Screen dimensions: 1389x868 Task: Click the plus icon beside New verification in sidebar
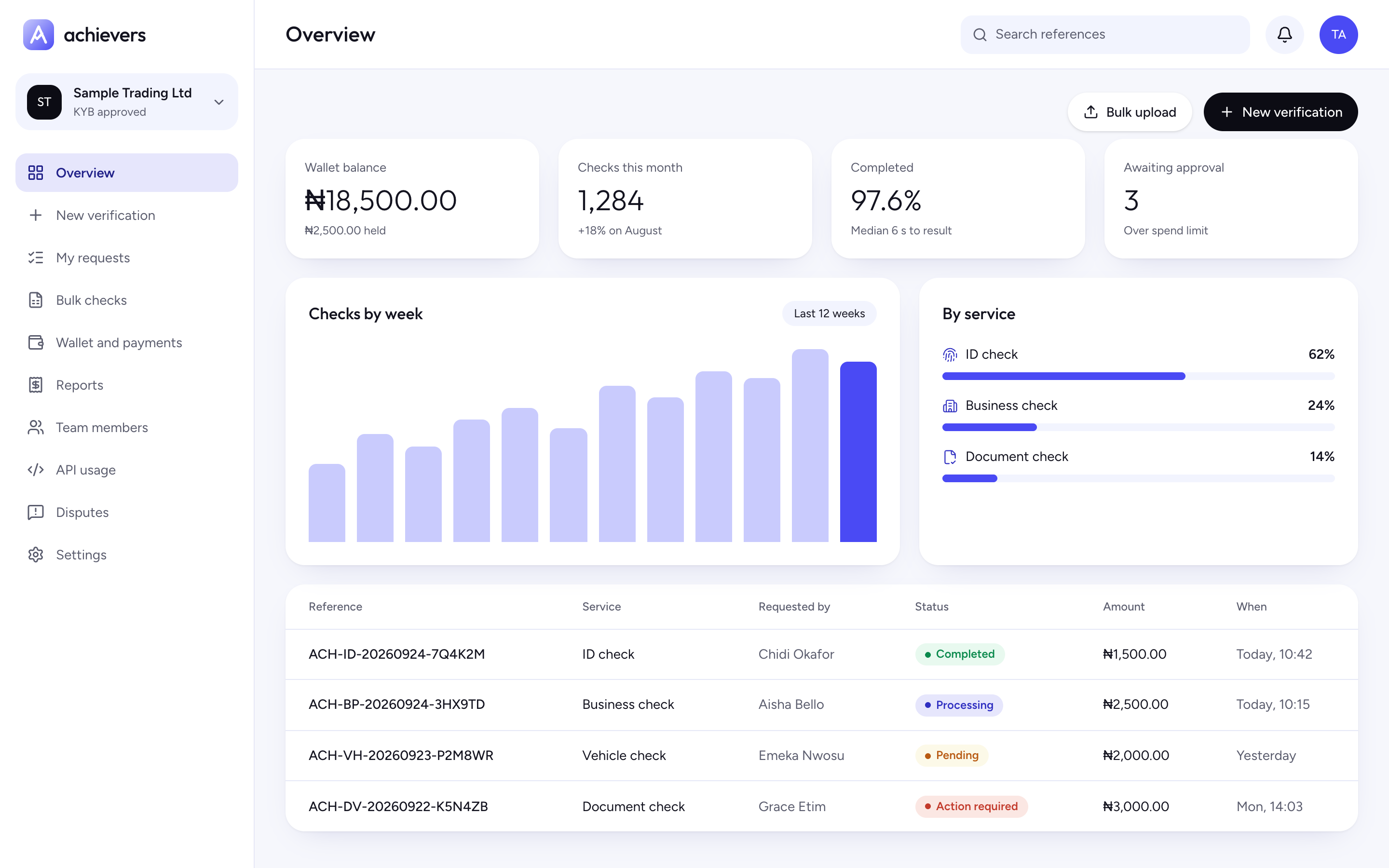(x=36, y=215)
